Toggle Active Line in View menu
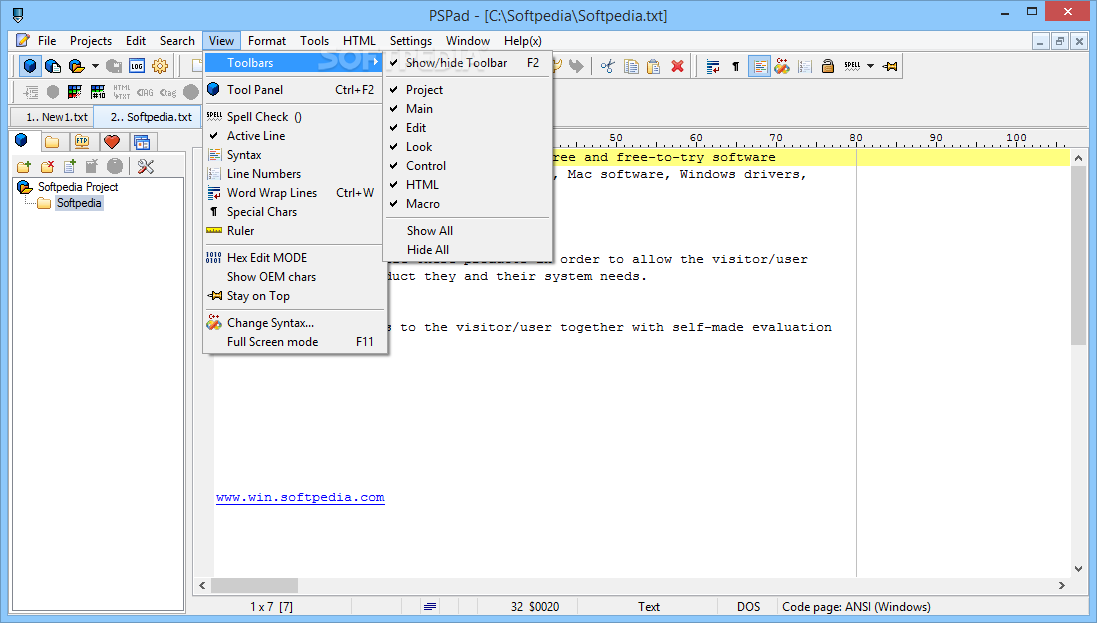The height and width of the screenshot is (623, 1097). click(295, 136)
